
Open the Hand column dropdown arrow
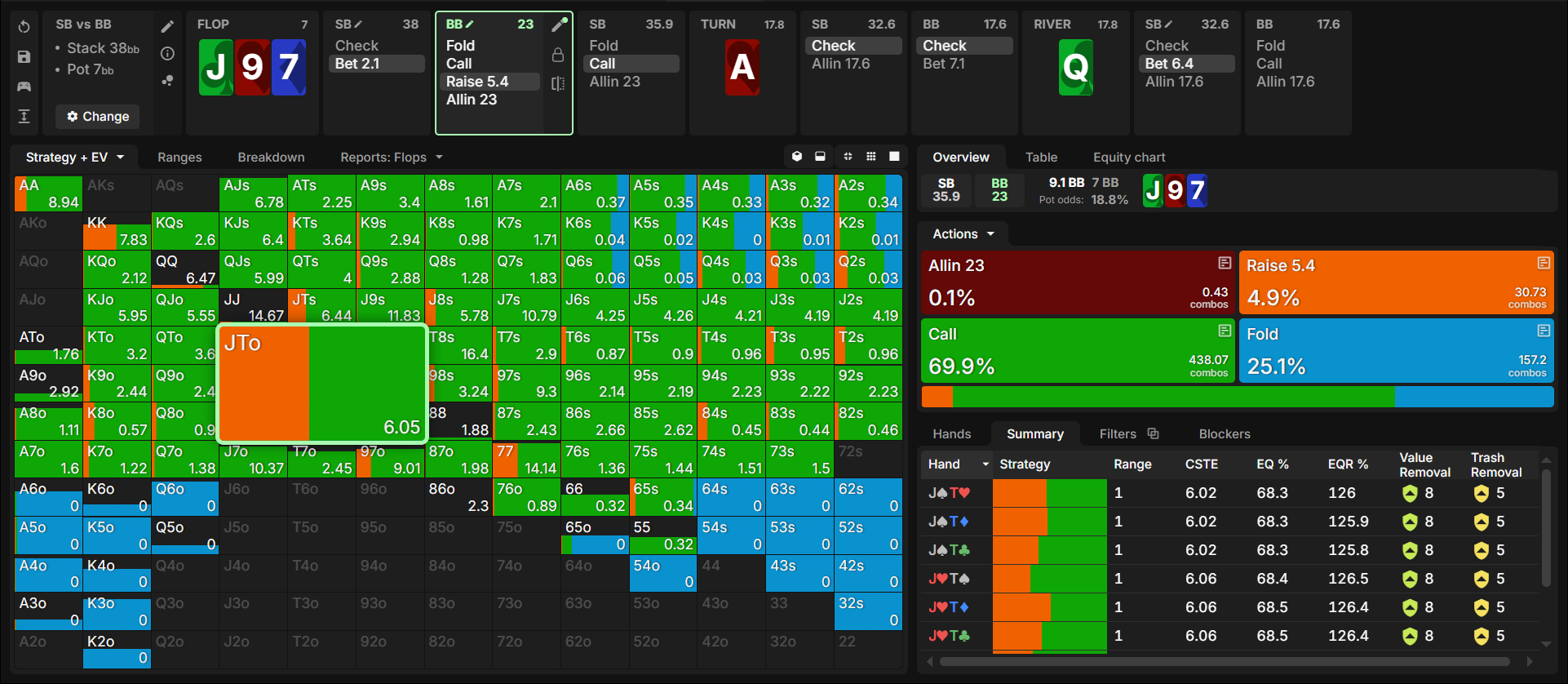click(x=986, y=464)
